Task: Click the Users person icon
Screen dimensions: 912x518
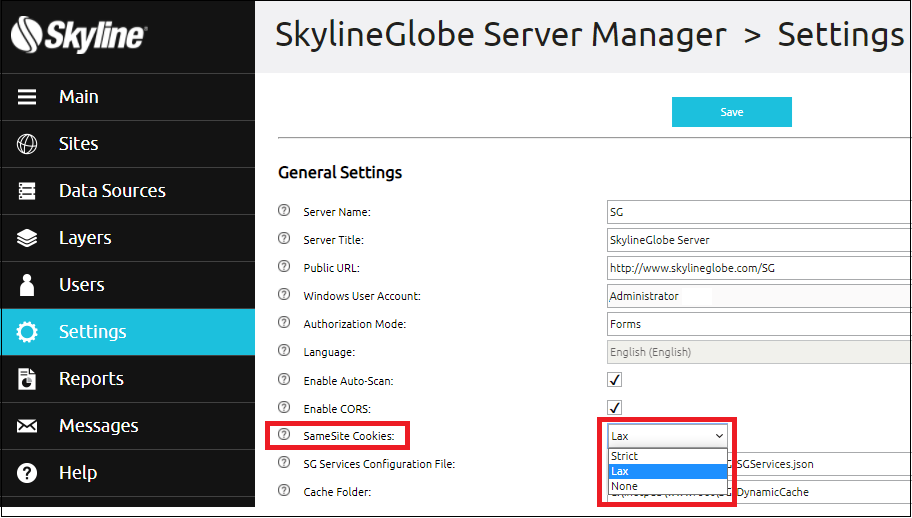Action: coord(27,285)
